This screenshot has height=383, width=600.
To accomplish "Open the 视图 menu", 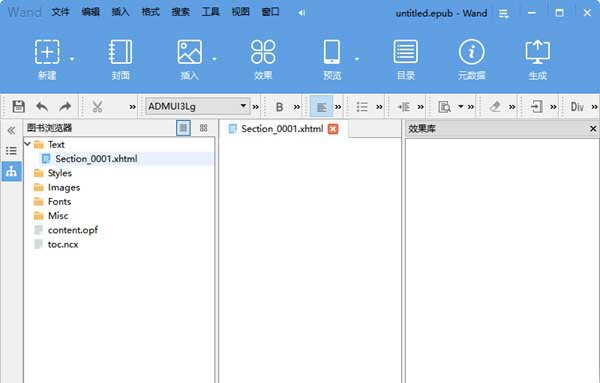I will [x=240, y=12].
